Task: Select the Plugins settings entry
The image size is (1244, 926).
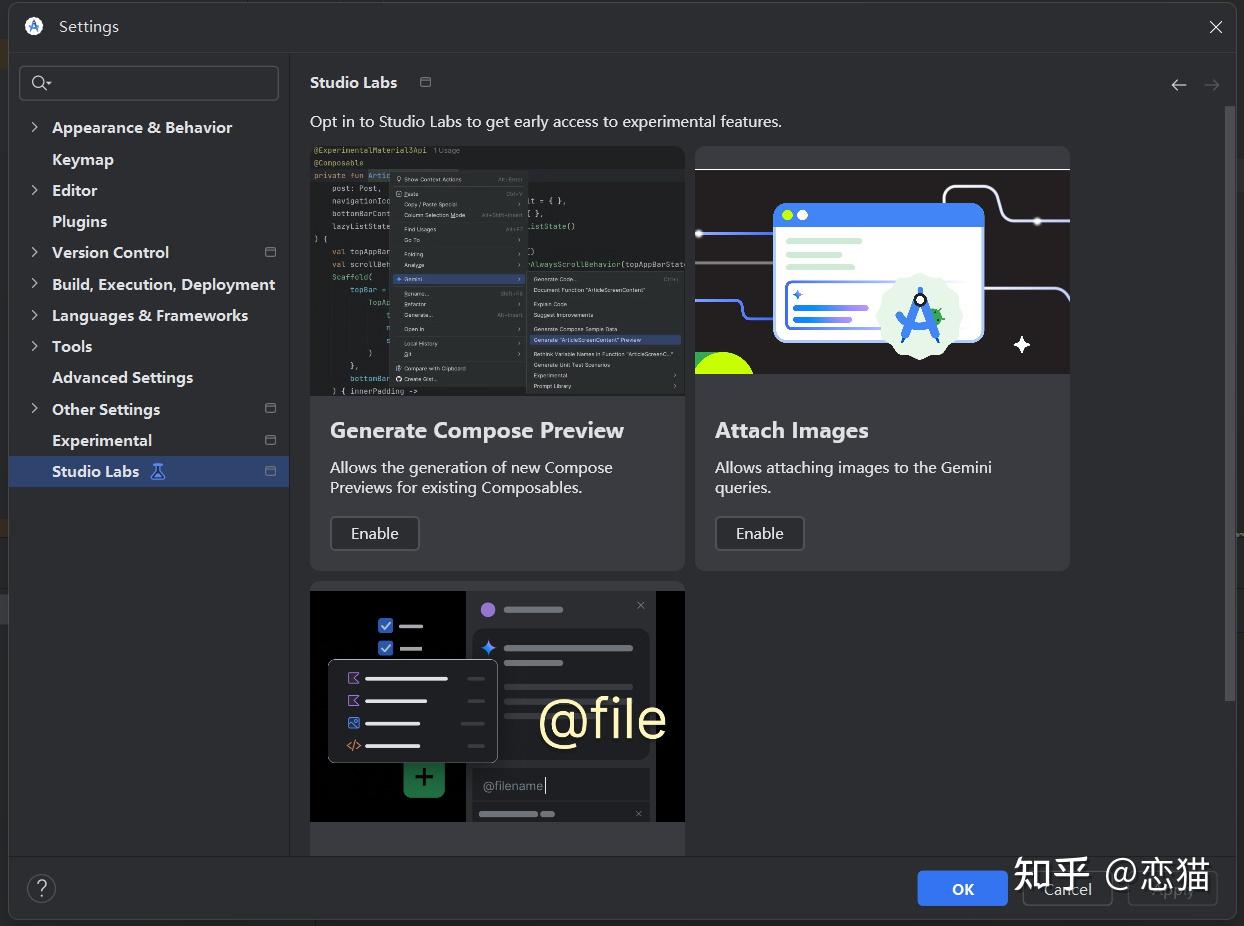Action: click(x=80, y=221)
